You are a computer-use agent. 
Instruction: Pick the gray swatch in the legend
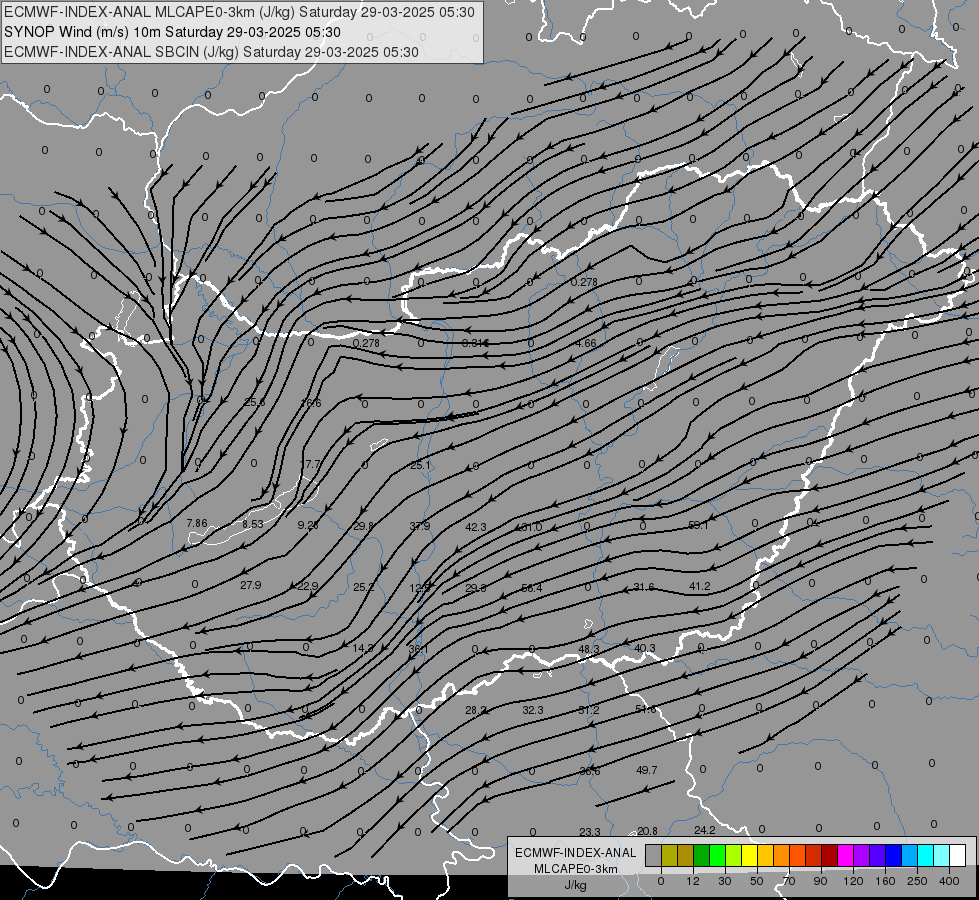[653, 855]
